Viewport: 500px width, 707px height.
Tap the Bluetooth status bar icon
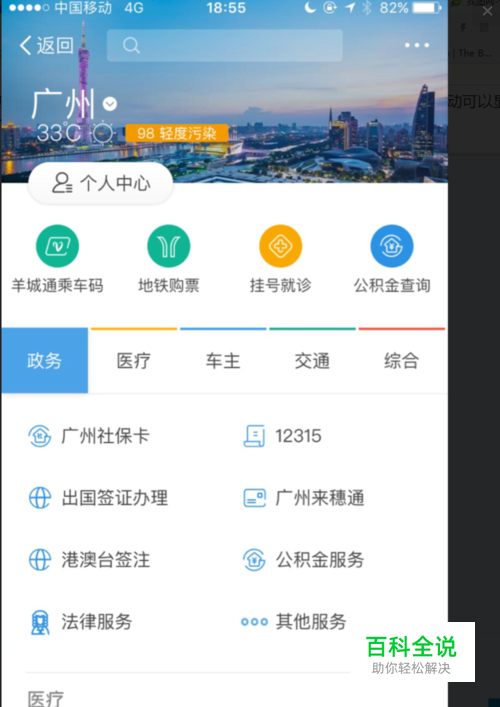click(x=367, y=8)
